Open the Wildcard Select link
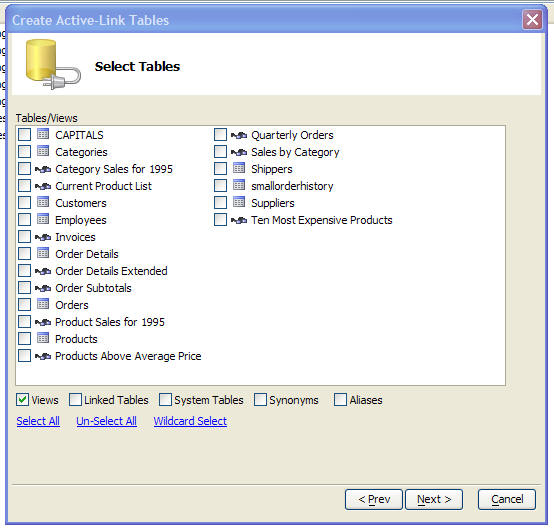Image resolution: width=554 pixels, height=531 pixels. coord(190,421)
